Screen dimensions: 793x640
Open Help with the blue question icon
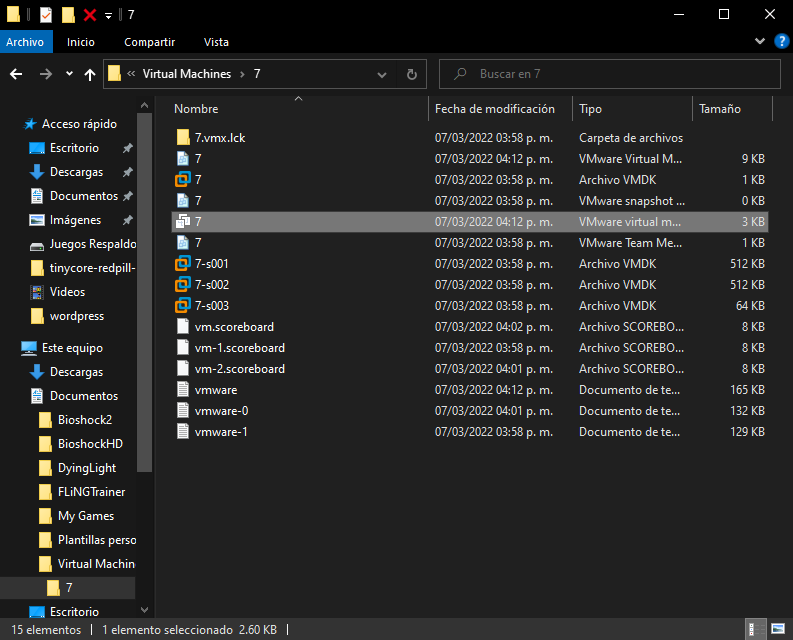coord(781,41)
